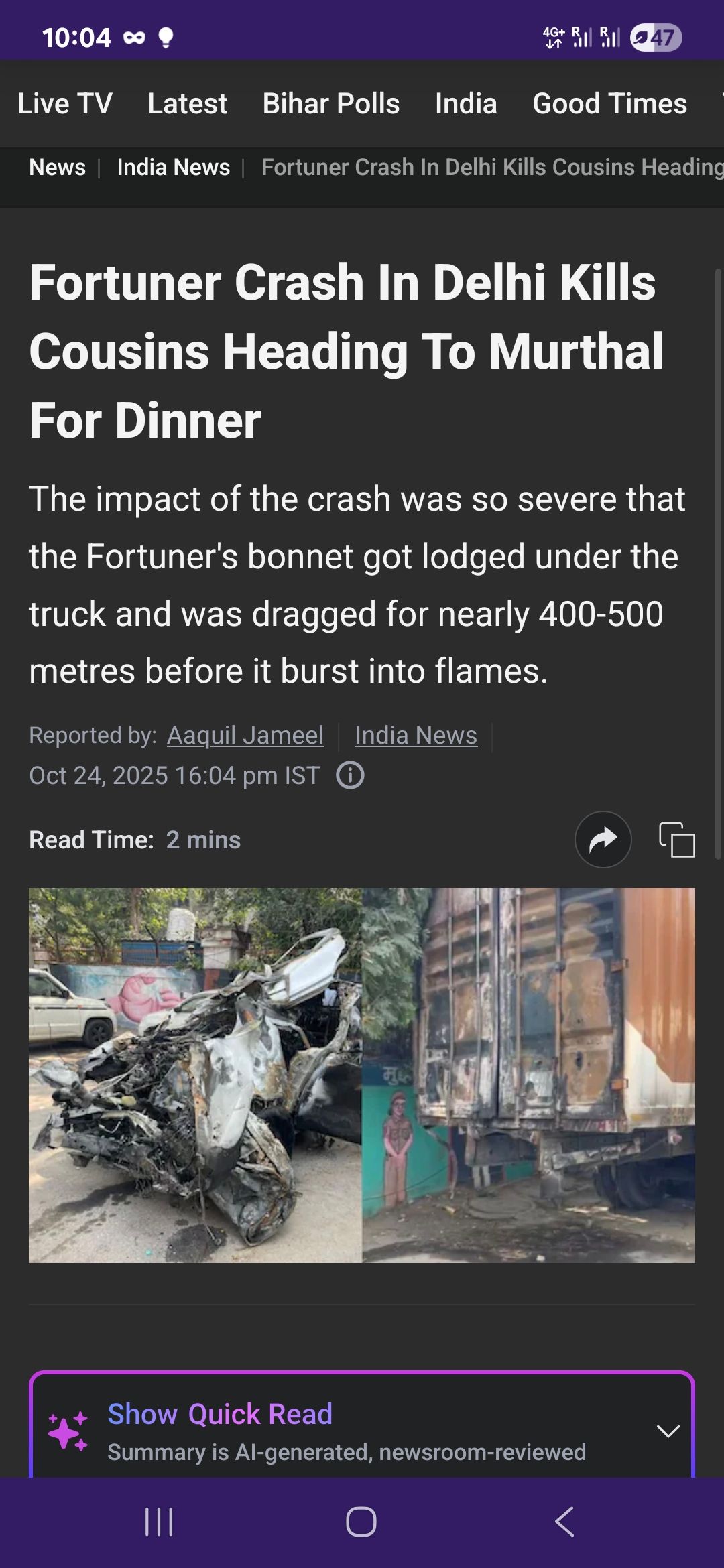Tap Android recent apps button
This screenshot has width=724, height=1568.
click(x=159, y=1522)
